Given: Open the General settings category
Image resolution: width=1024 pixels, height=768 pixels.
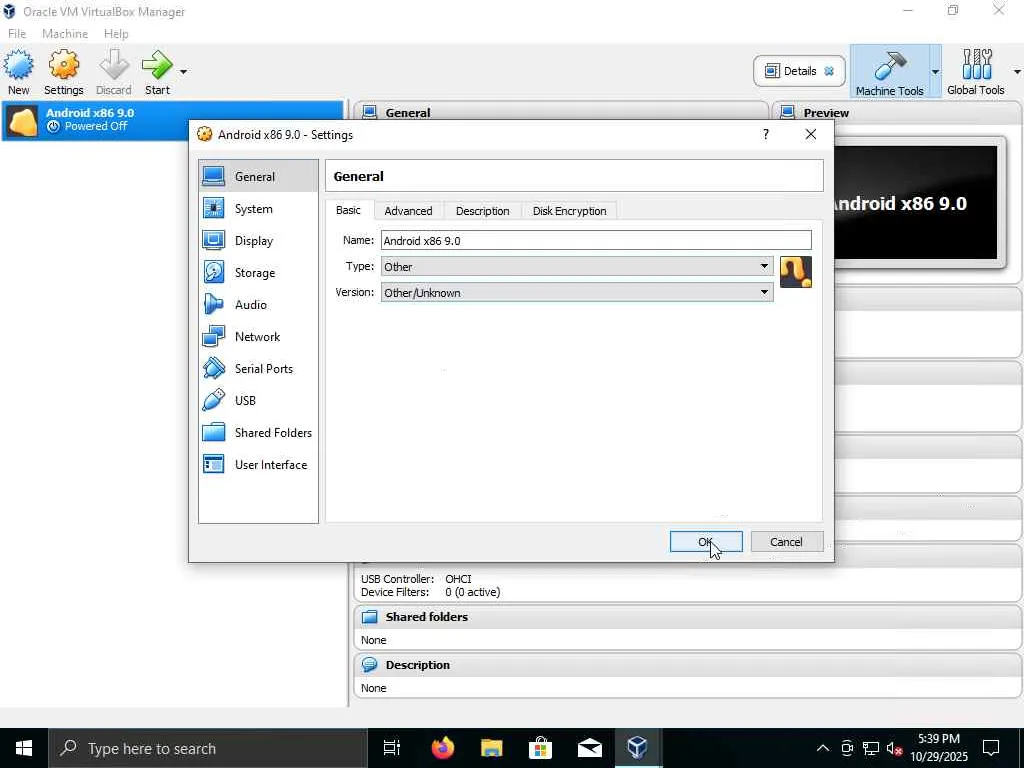Looking at the screenshot, I should 258,176.
